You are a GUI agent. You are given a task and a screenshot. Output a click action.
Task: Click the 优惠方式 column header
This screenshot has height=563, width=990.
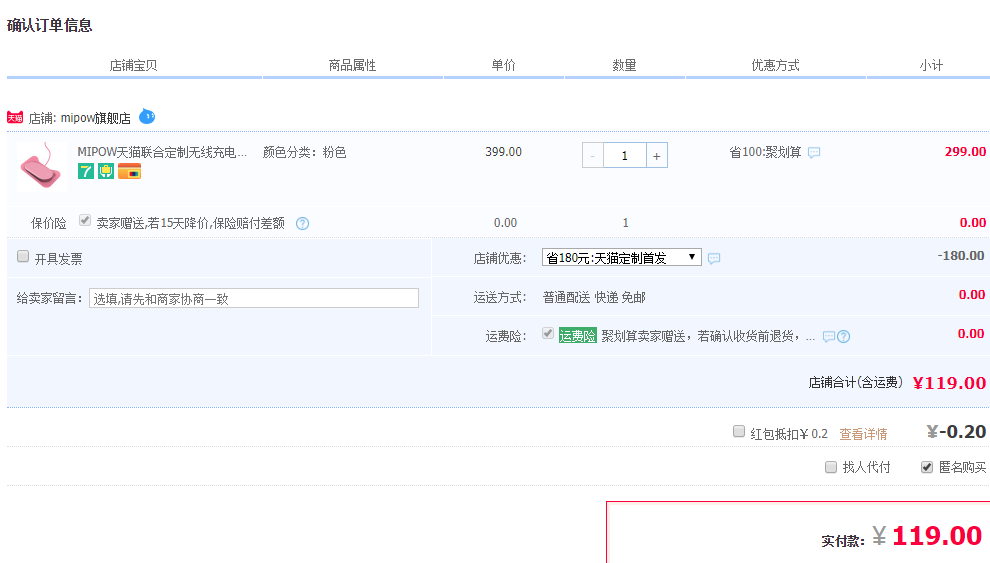coord(775,66)
